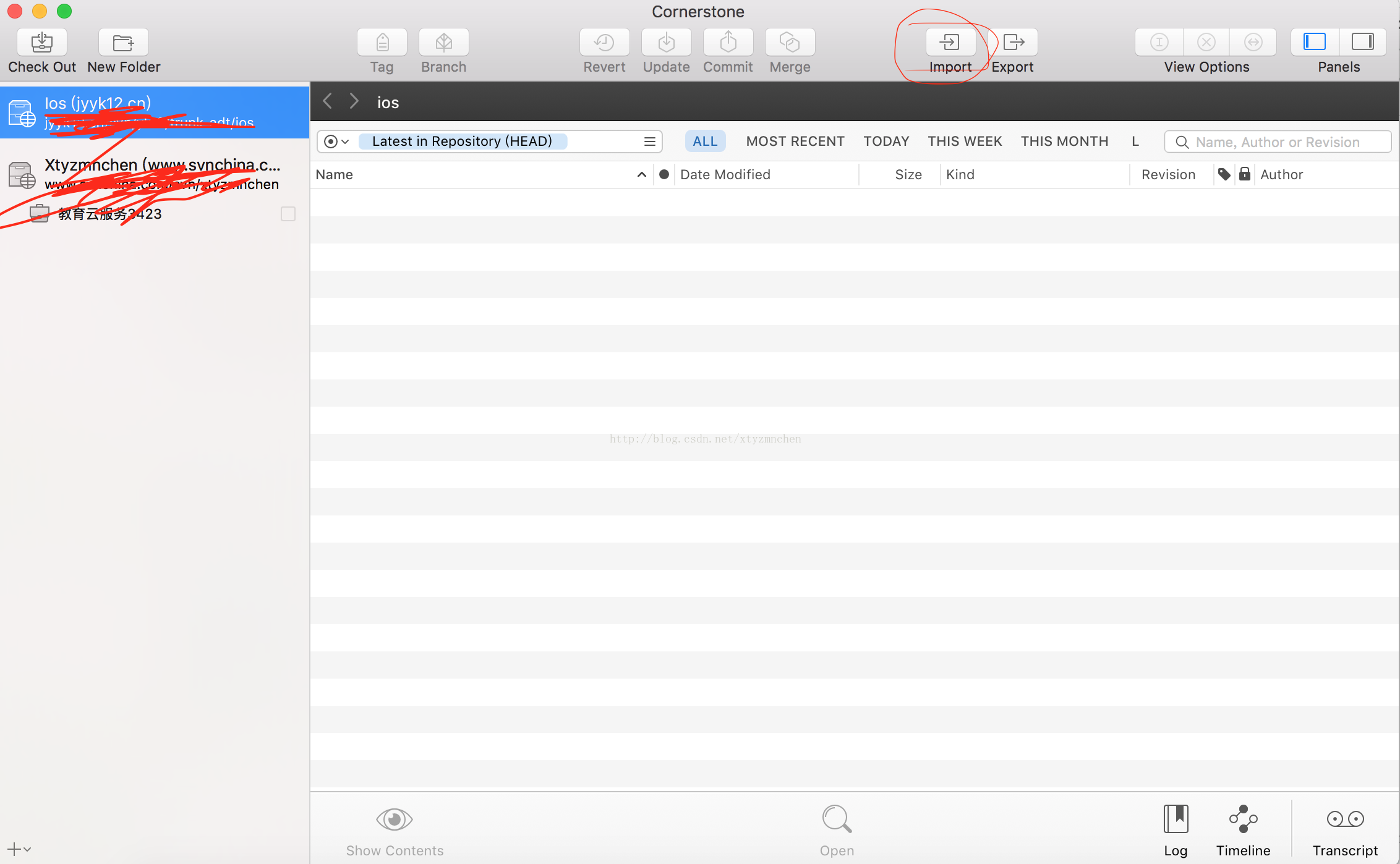Click the ios path label in the navigation bar
The image size is (1400, 864).
pos(388,103)
